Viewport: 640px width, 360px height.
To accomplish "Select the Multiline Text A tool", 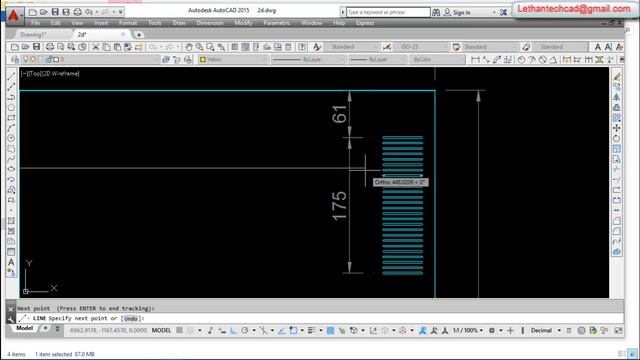I will [x=11, y=262].
